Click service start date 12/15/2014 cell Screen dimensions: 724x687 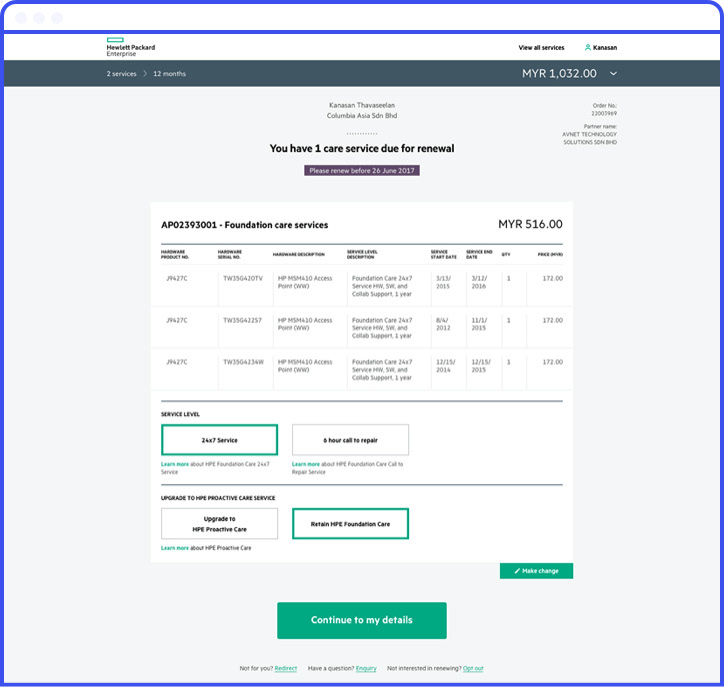point(446,366)
